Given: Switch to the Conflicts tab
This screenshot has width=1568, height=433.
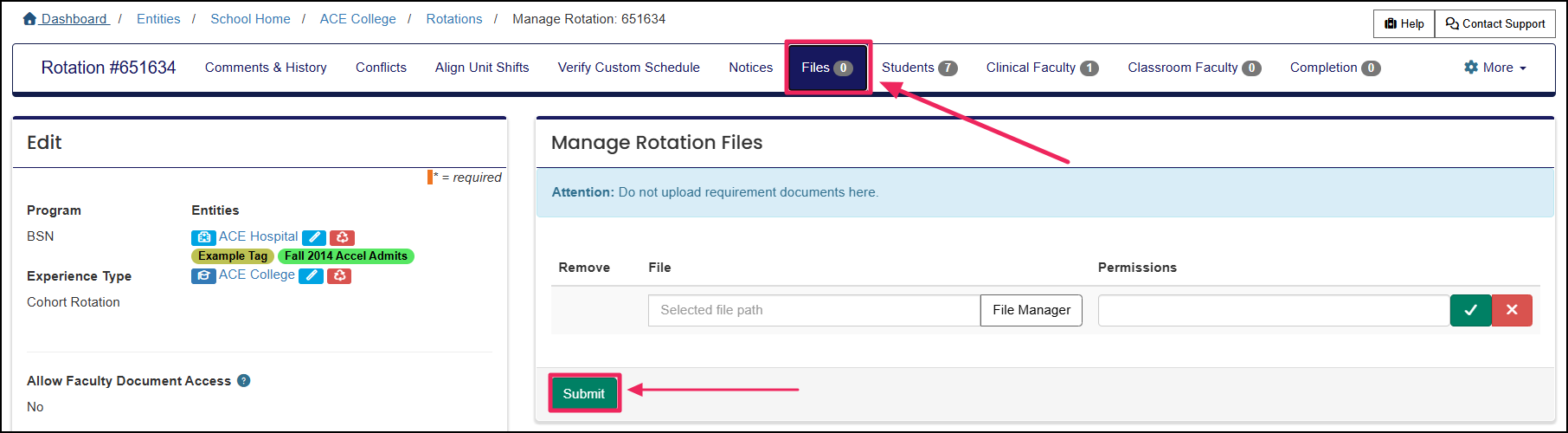Looking at the screenshot, I should click(x=381, y=68).
